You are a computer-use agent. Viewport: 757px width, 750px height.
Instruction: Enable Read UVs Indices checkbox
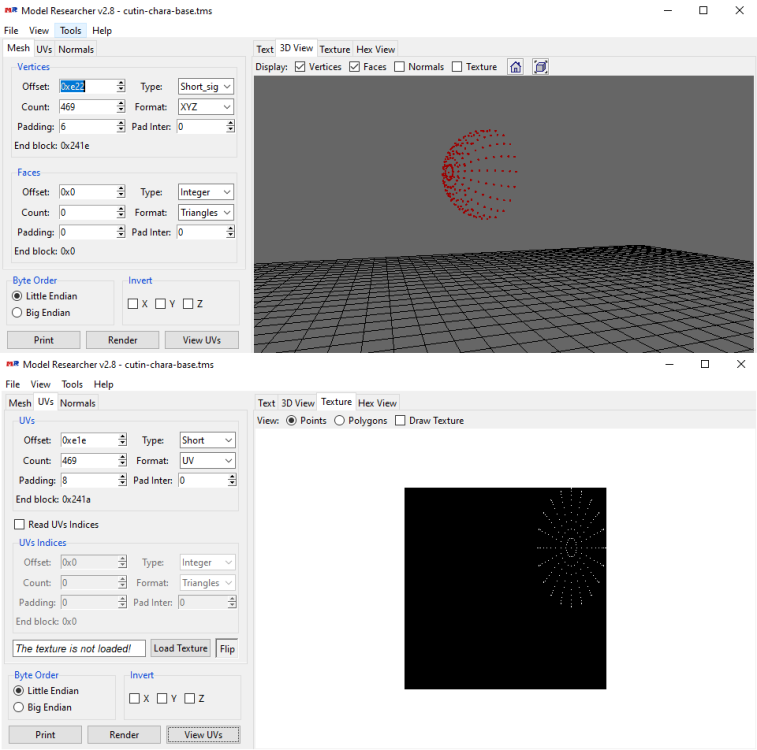click(x=19, y=524)
